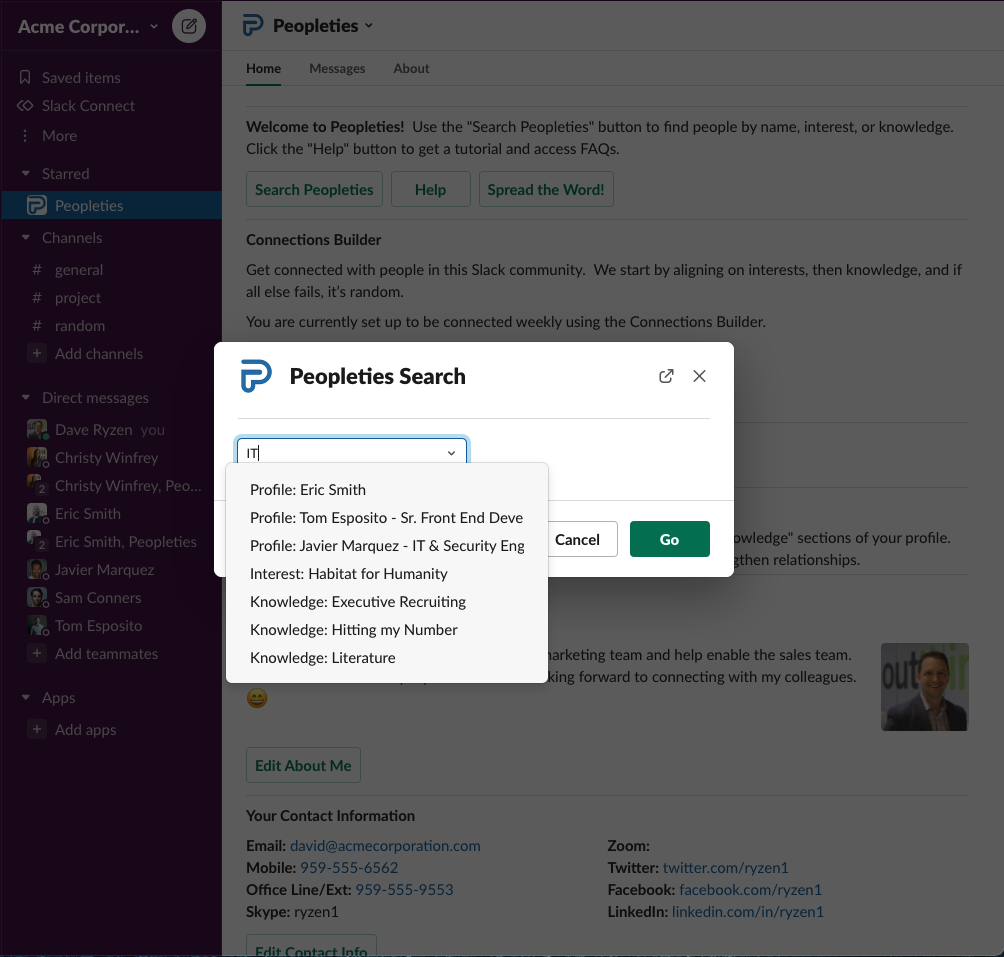Screen dimensions: 1004x957
Task: Open the david@acmecorporation.com email link
Action: click(385, 846)
